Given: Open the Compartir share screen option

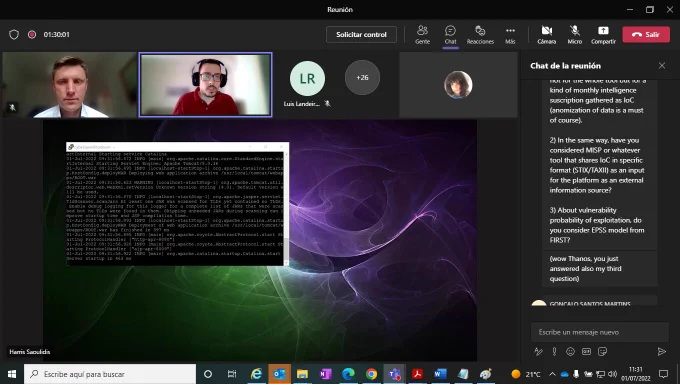Looking at the screenshot, I should [603, 35].
